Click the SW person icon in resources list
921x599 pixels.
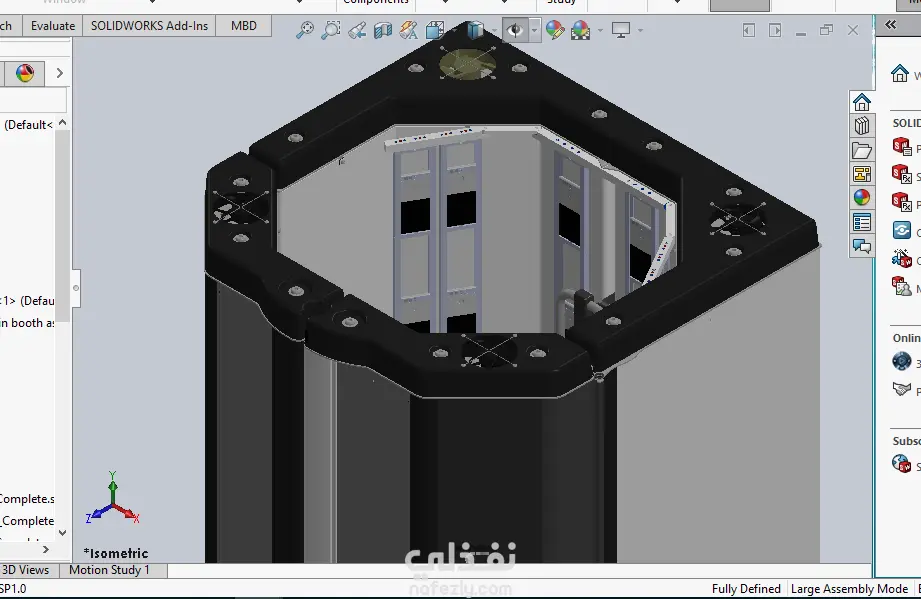(902, 286)
